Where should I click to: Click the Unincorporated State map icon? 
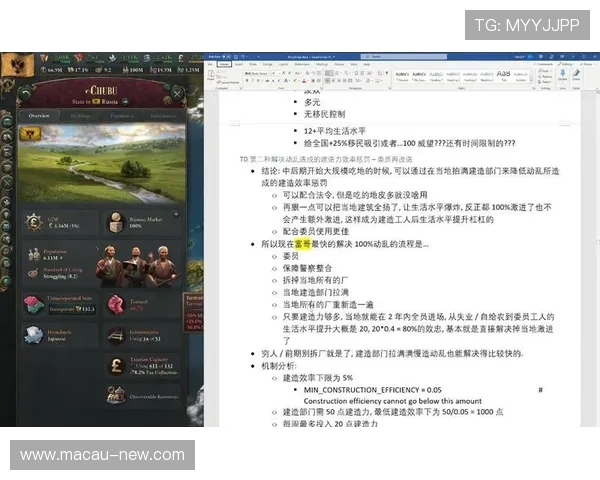pos(32,304)
